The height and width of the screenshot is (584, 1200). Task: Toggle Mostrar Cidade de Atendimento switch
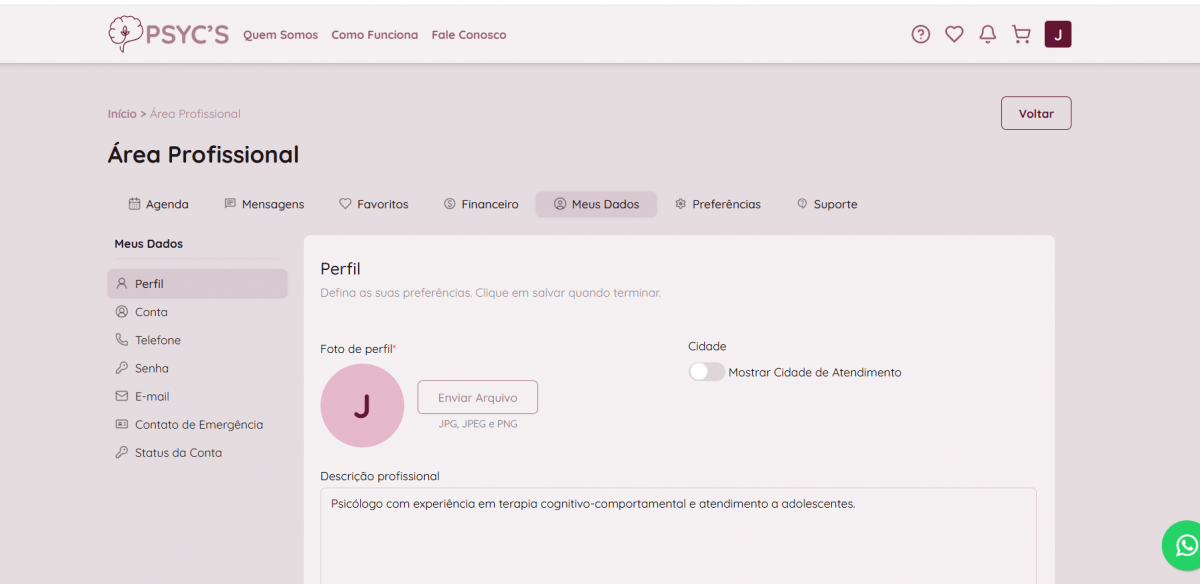tap(707, 372)
